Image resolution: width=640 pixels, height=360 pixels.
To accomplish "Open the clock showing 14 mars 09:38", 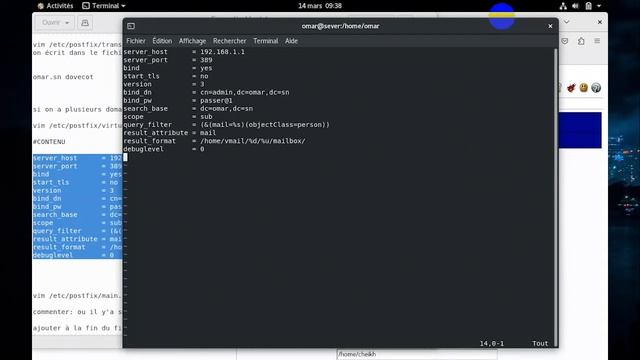I will tap(320, 6).
